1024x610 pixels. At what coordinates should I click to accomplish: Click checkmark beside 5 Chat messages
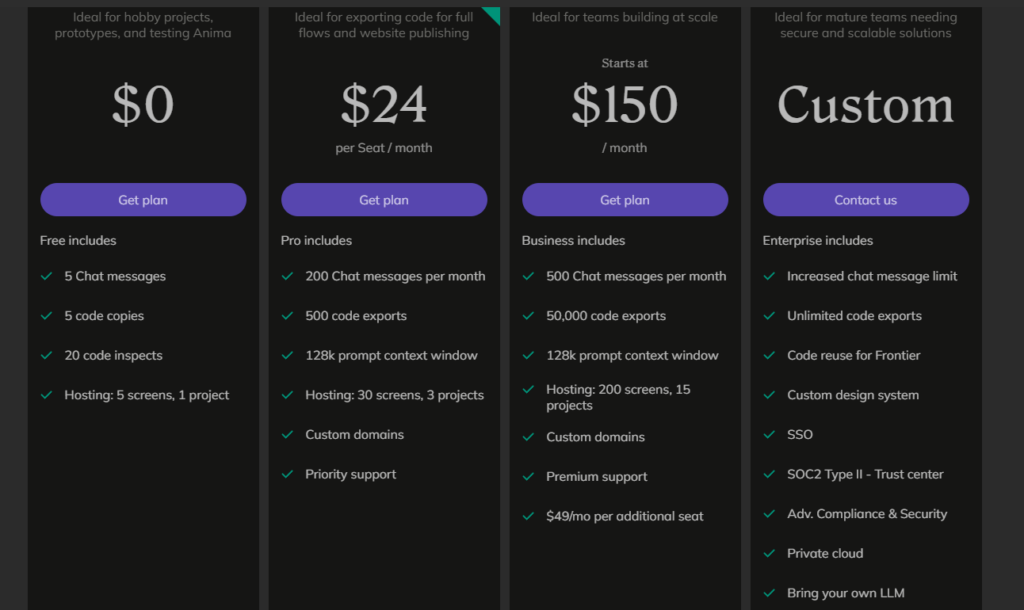coord(46,276)
